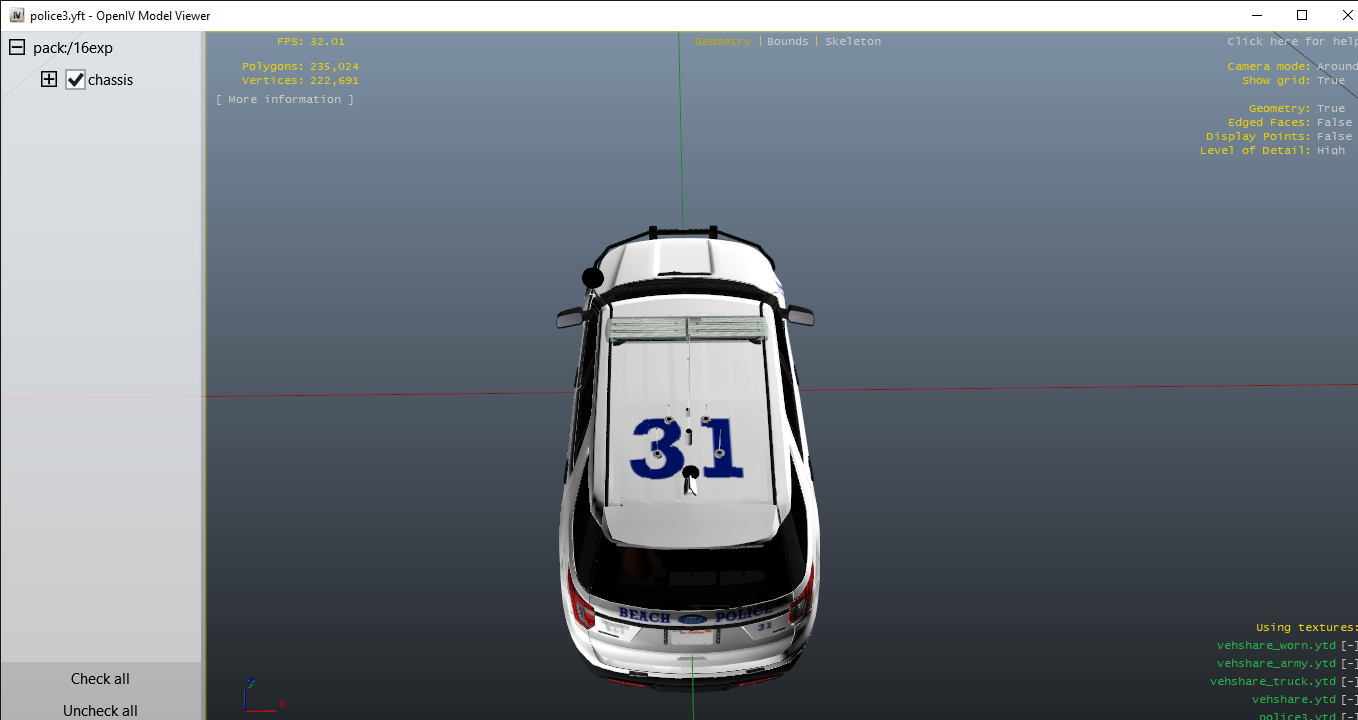
Task: Open the More information link
Action: point(285,100)
